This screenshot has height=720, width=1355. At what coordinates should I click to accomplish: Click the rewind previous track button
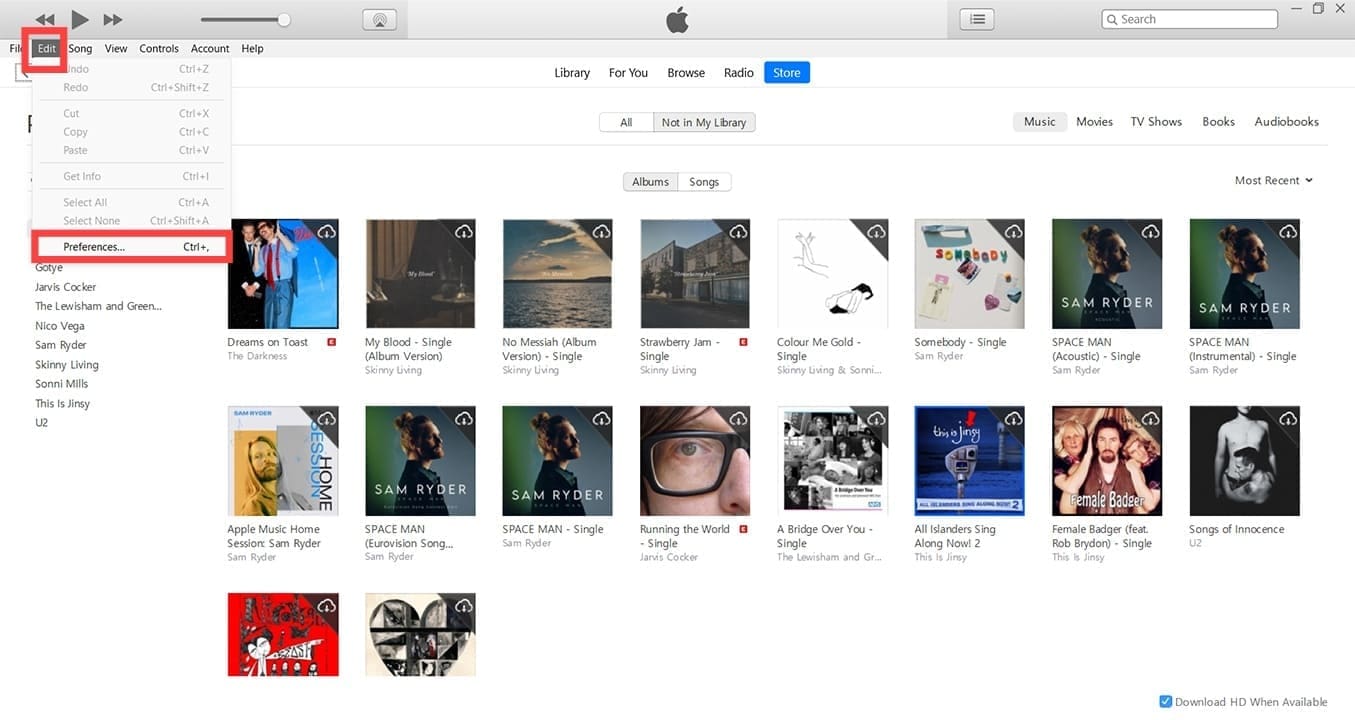pos(45,20)
